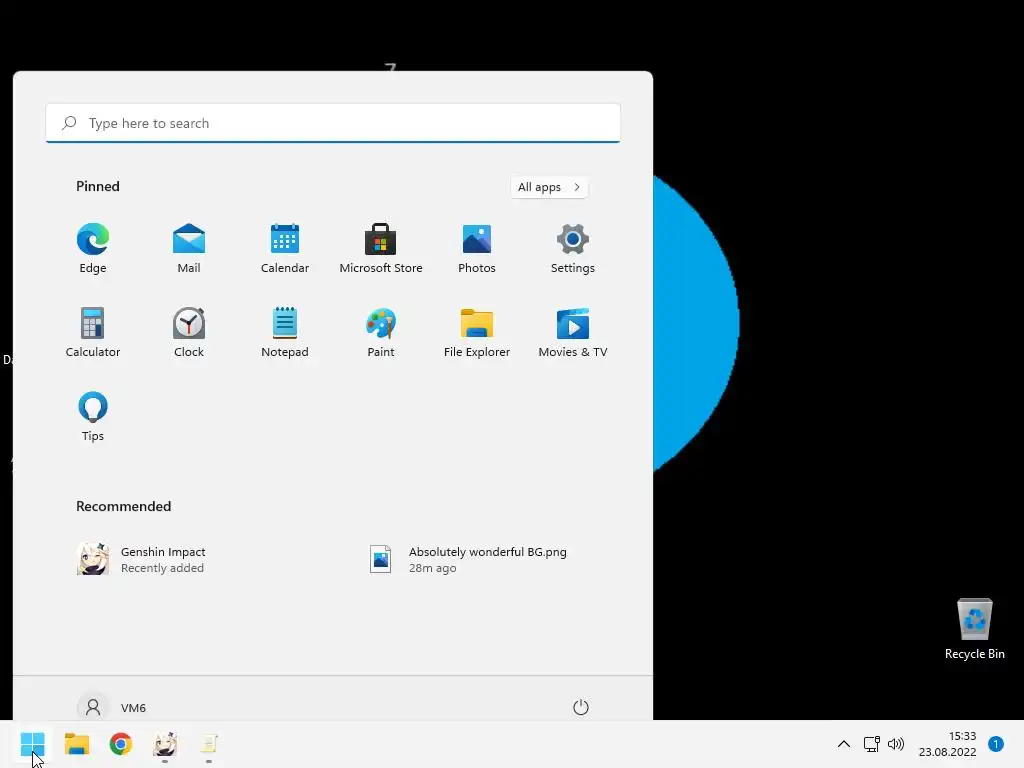Image resolution: width=1024 pixels, height=768 pixels.
Task: Open notification center badge
Action: pos(996,744)
